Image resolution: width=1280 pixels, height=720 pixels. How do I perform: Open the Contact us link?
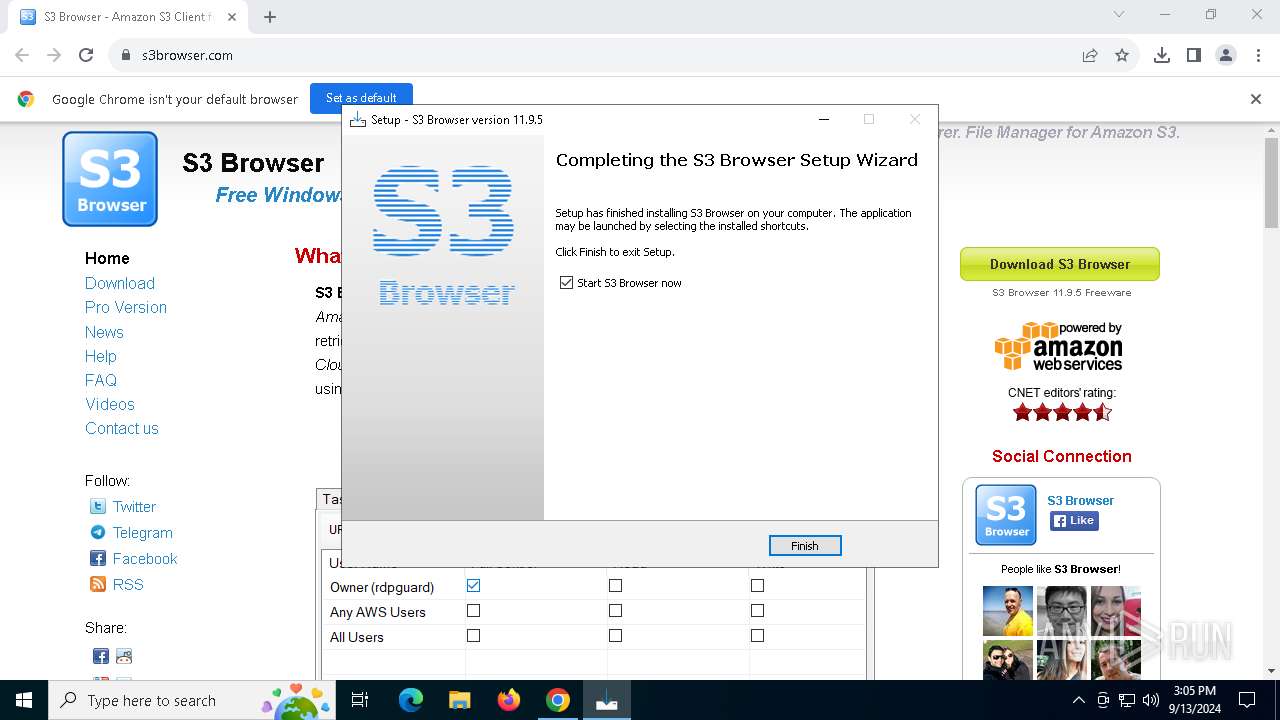coord(122,428)
